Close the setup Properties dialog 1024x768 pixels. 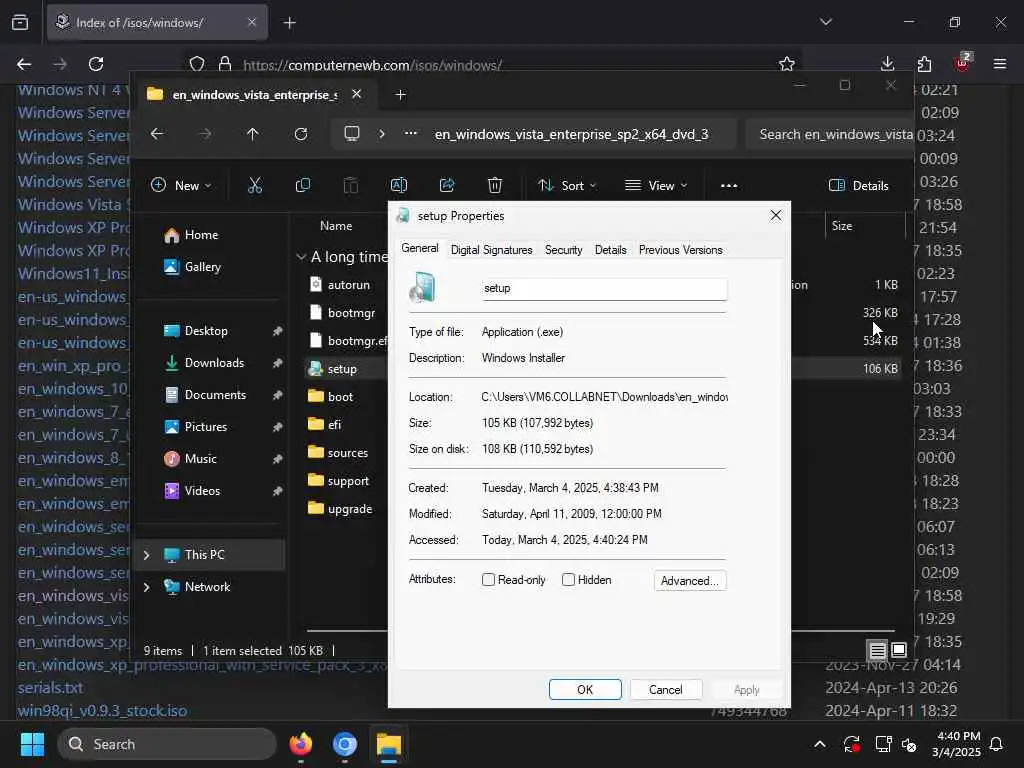tap(775, 215)
